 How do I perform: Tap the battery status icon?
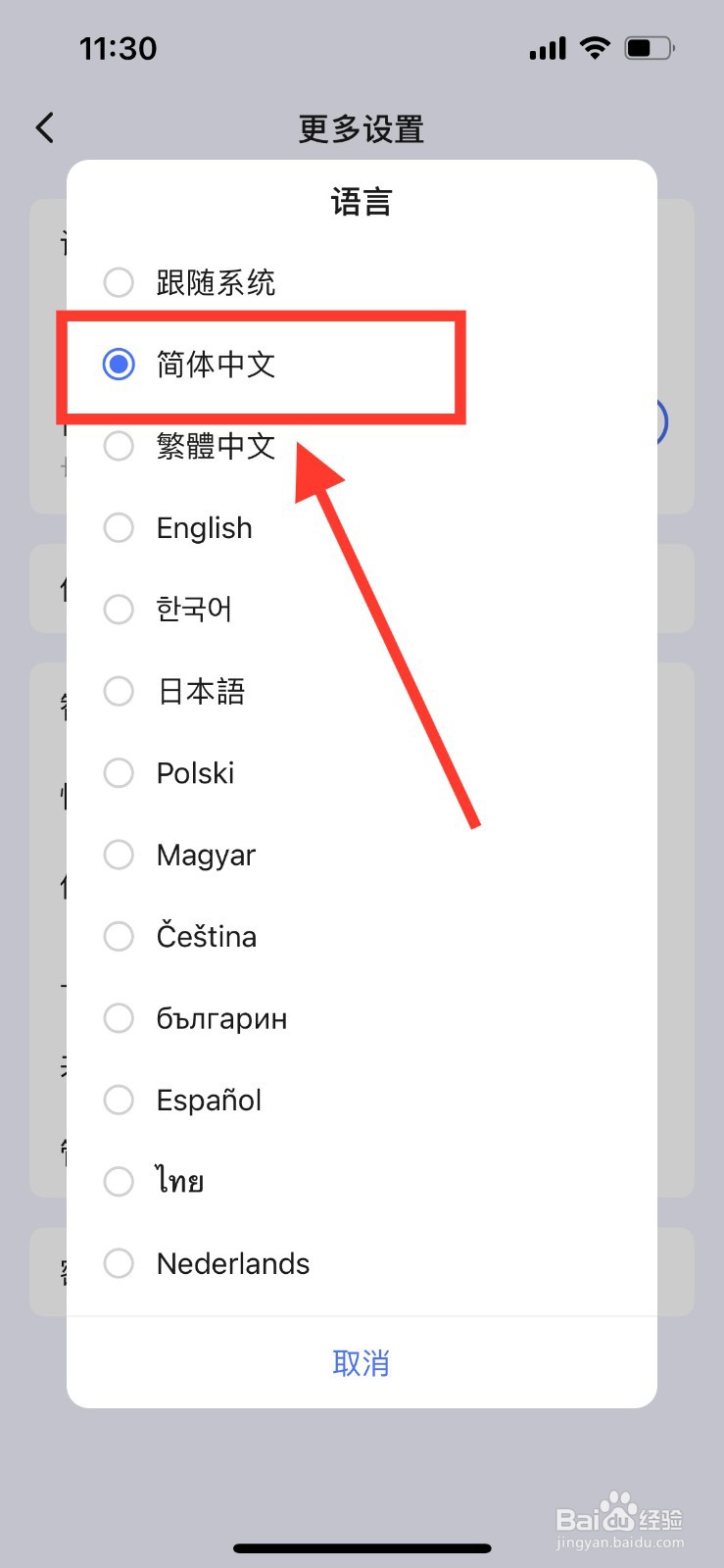(649, 47)
